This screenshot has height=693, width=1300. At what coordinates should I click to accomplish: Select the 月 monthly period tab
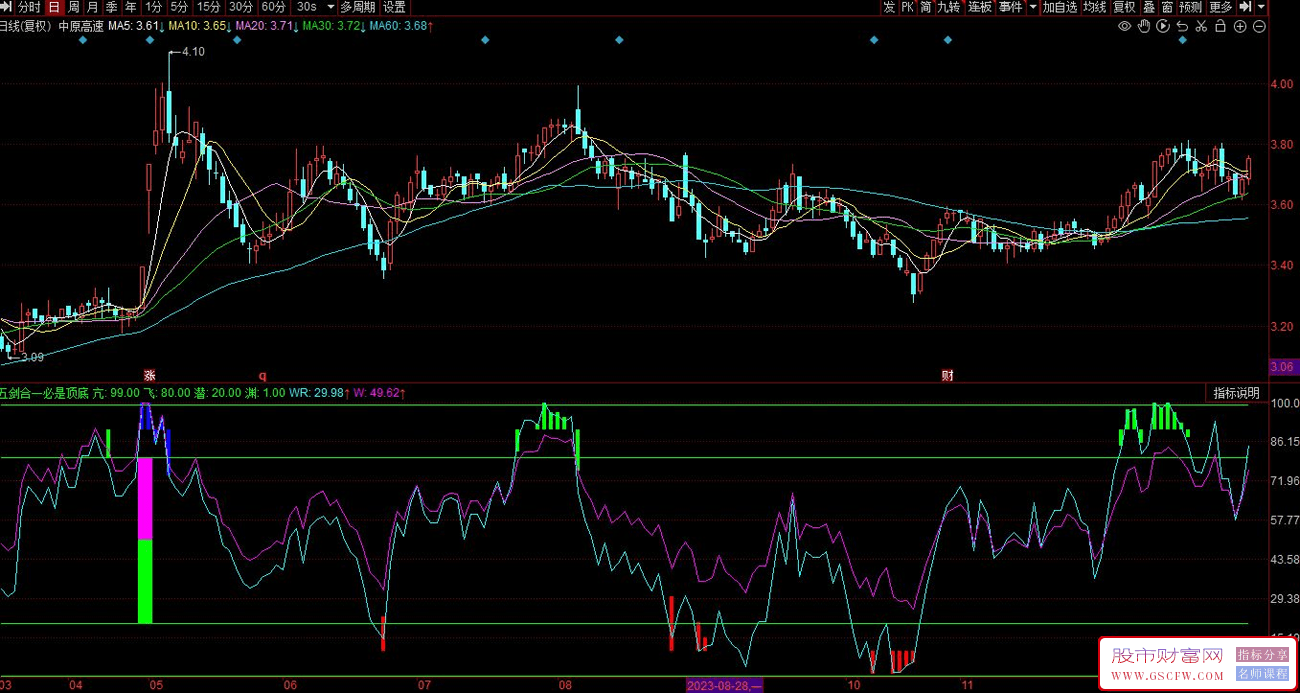pos(93,7)
